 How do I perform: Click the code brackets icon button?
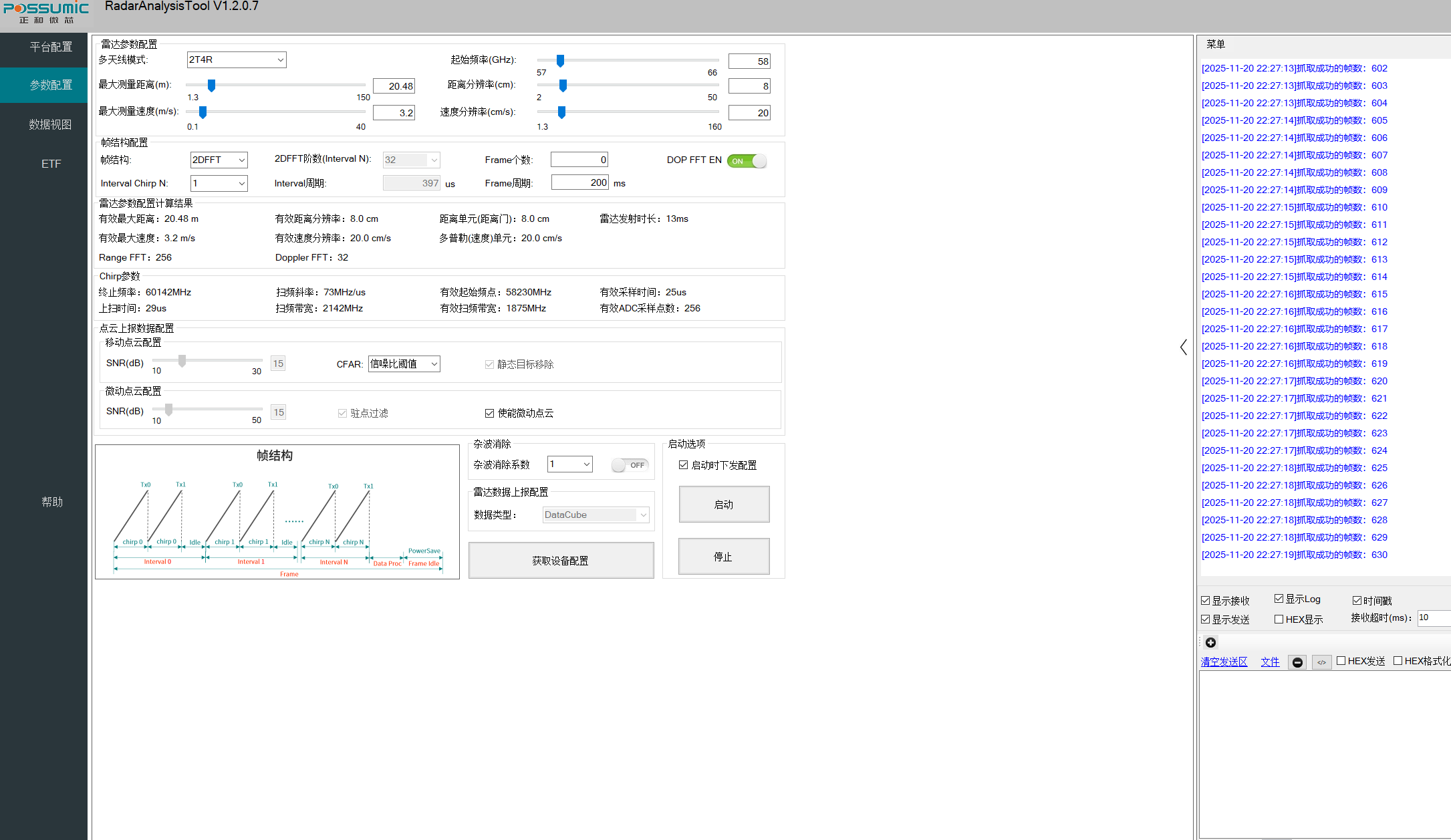[1321, 662]
